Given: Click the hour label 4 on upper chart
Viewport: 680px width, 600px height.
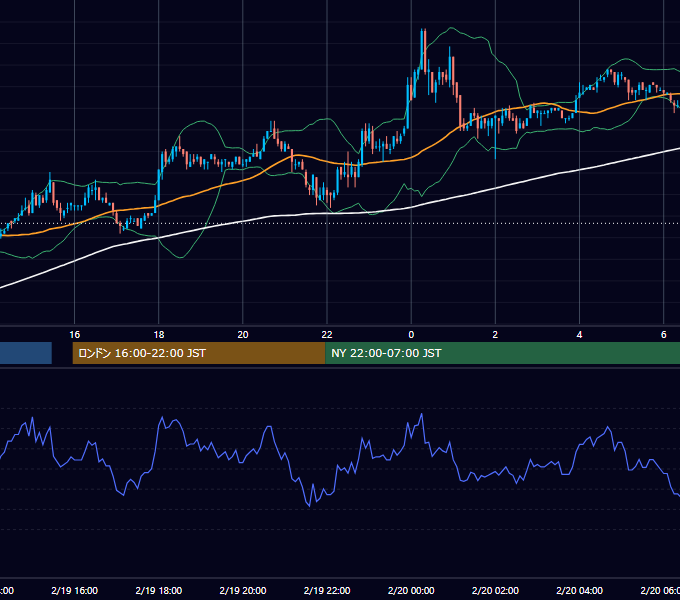Looking at the screenshot, I should pos(579,335).
